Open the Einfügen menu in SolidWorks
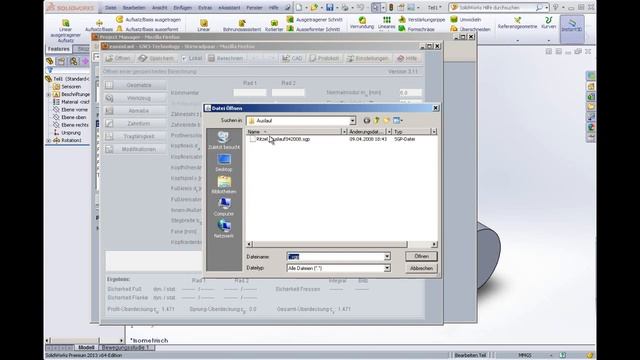640x360 pixels. click(x=182, y=8)
